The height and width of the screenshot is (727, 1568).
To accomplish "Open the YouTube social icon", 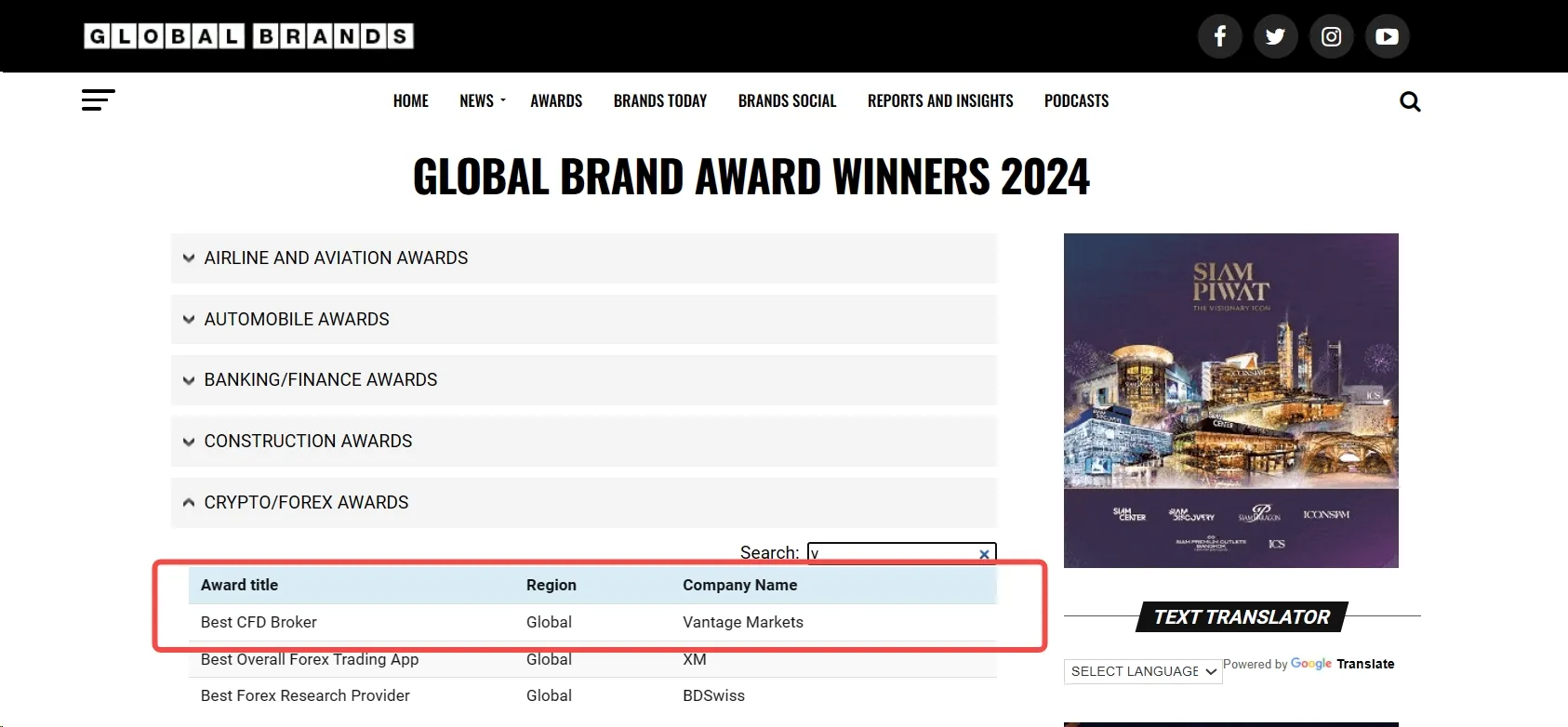I will tap(1387, 36).
